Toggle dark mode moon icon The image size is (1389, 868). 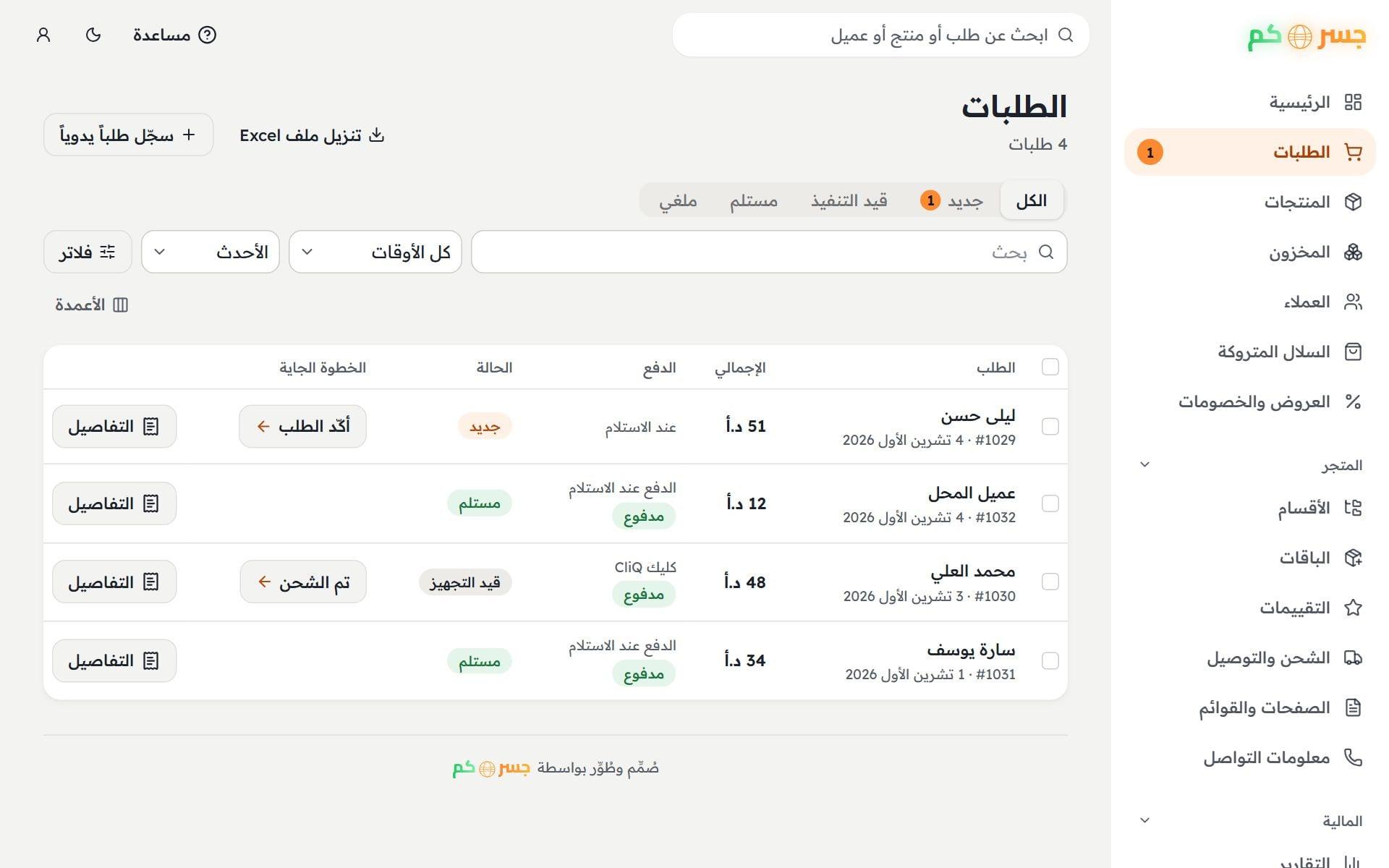[93, 35]
